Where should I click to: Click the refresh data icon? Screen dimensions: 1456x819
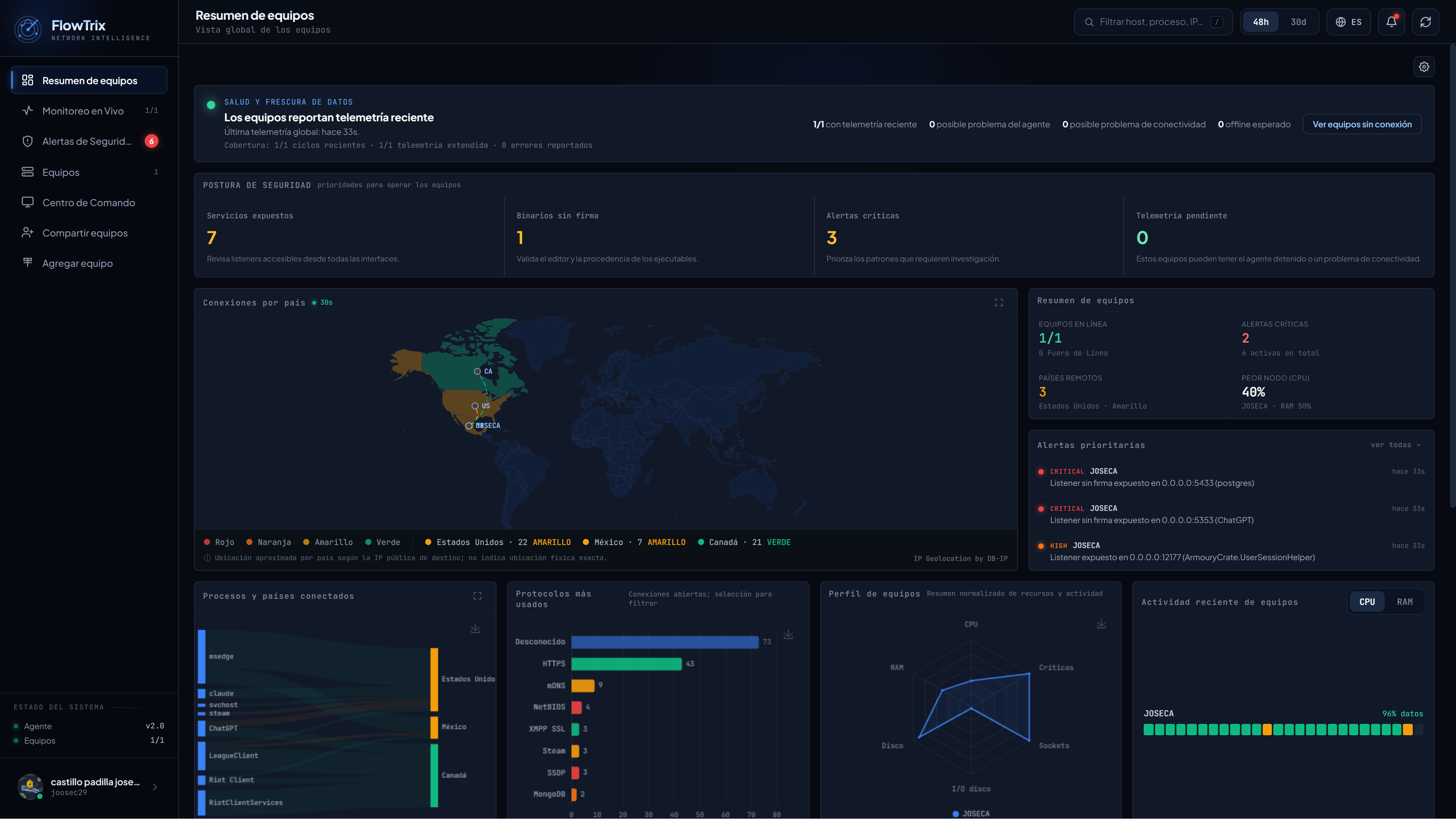1425,22
